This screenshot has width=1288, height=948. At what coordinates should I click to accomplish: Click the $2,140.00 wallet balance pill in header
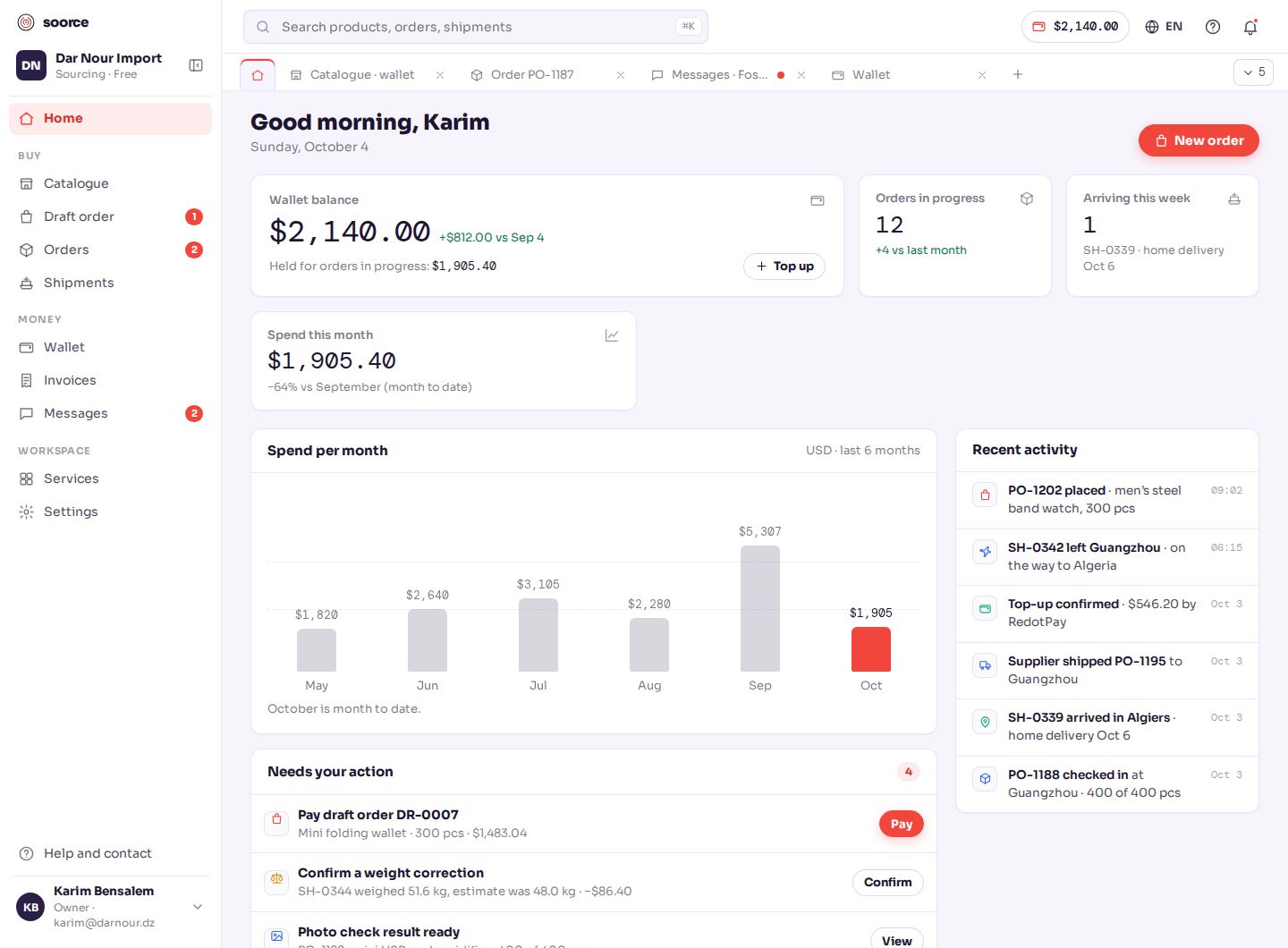[x=1075, y=27]
